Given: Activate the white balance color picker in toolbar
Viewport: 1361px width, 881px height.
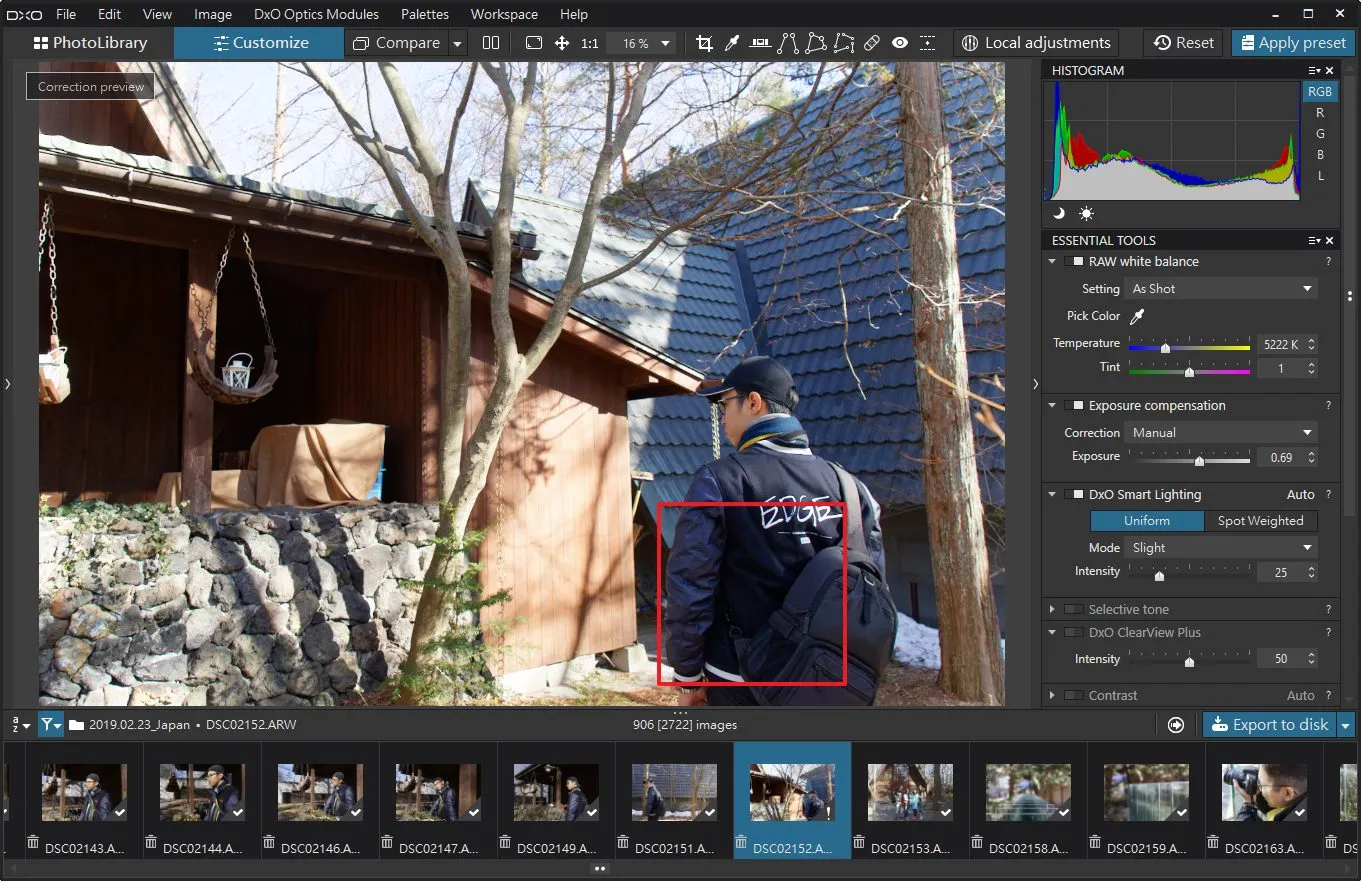Looking at the screenshot, I should [x=732, y=43].
